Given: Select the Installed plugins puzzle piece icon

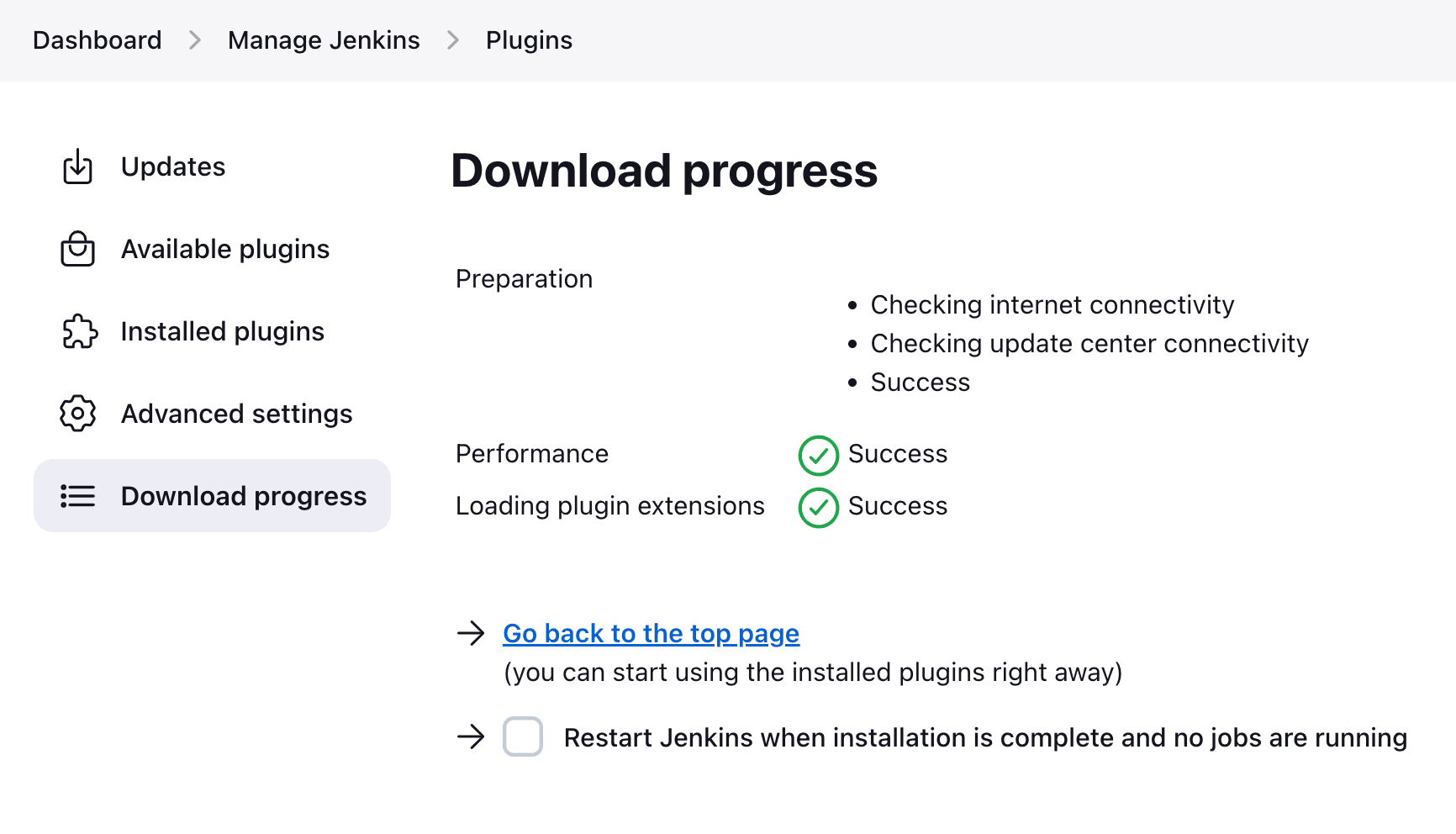Looking at the screenshot, I should [x=77, y=331].
